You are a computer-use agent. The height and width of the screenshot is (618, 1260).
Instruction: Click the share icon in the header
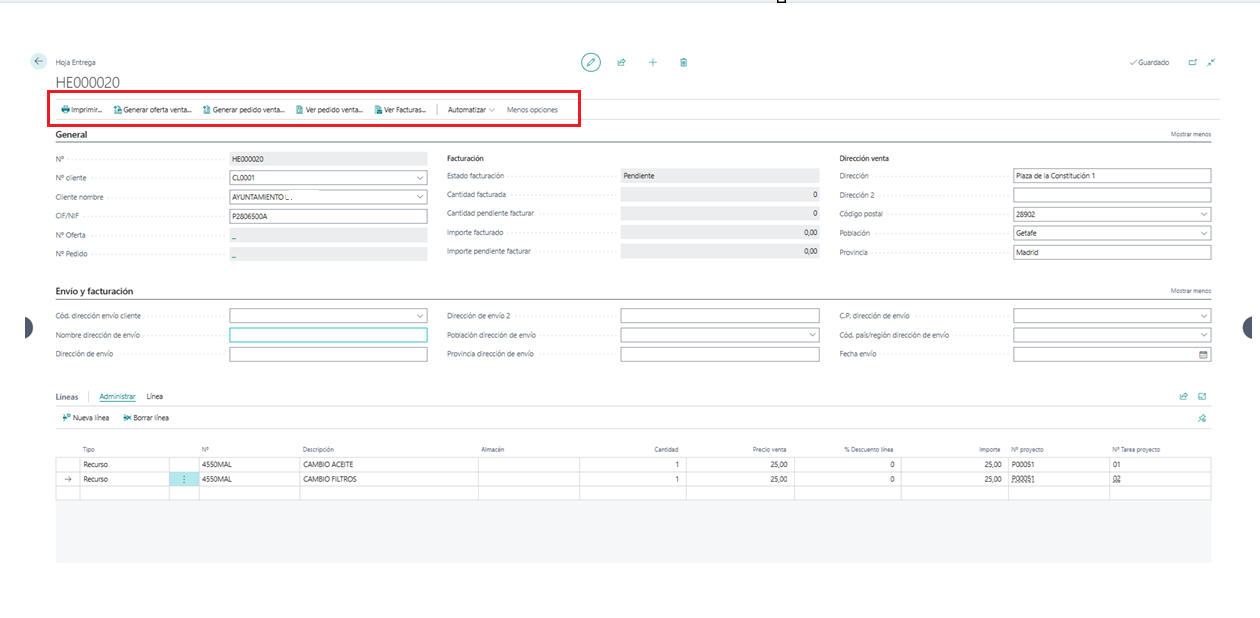621,62
